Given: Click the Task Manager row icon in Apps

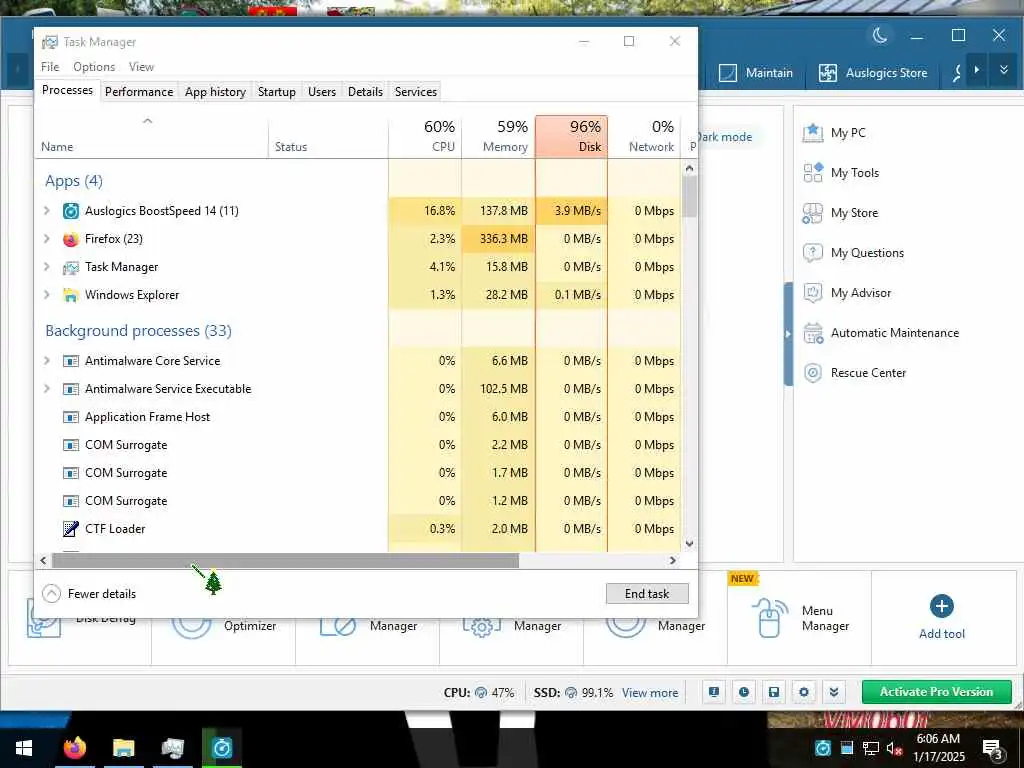Looking at the screenshot, I should [71, 267].
